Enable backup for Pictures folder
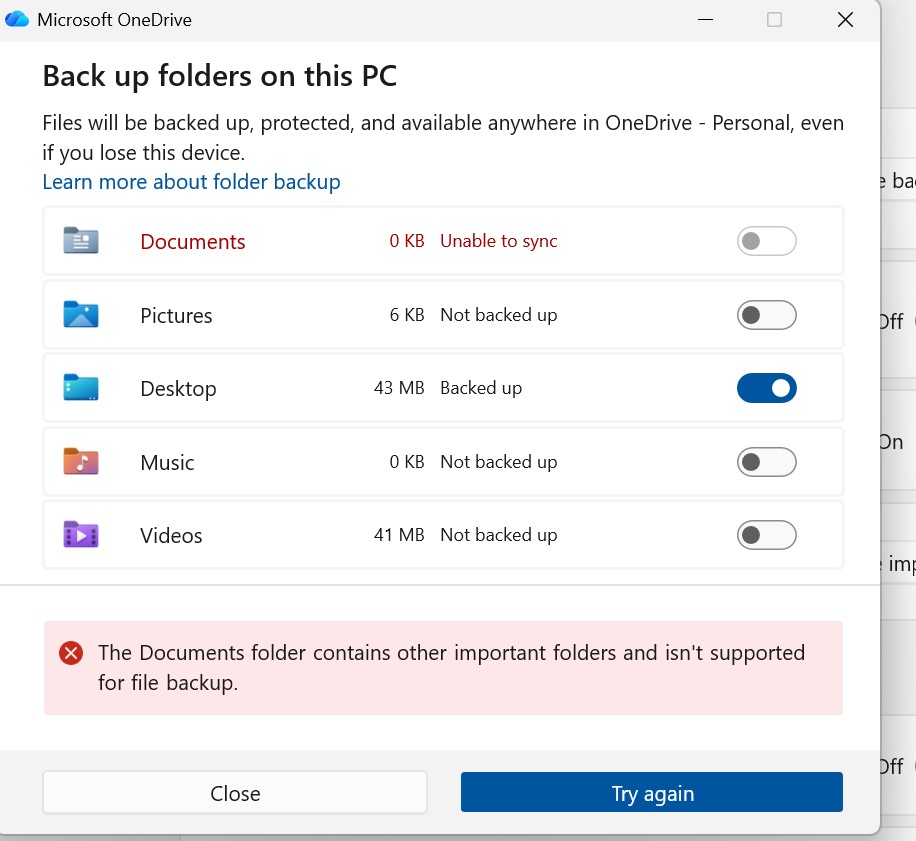The width and height of the screenshot is (916, 841). pos(766,315)
